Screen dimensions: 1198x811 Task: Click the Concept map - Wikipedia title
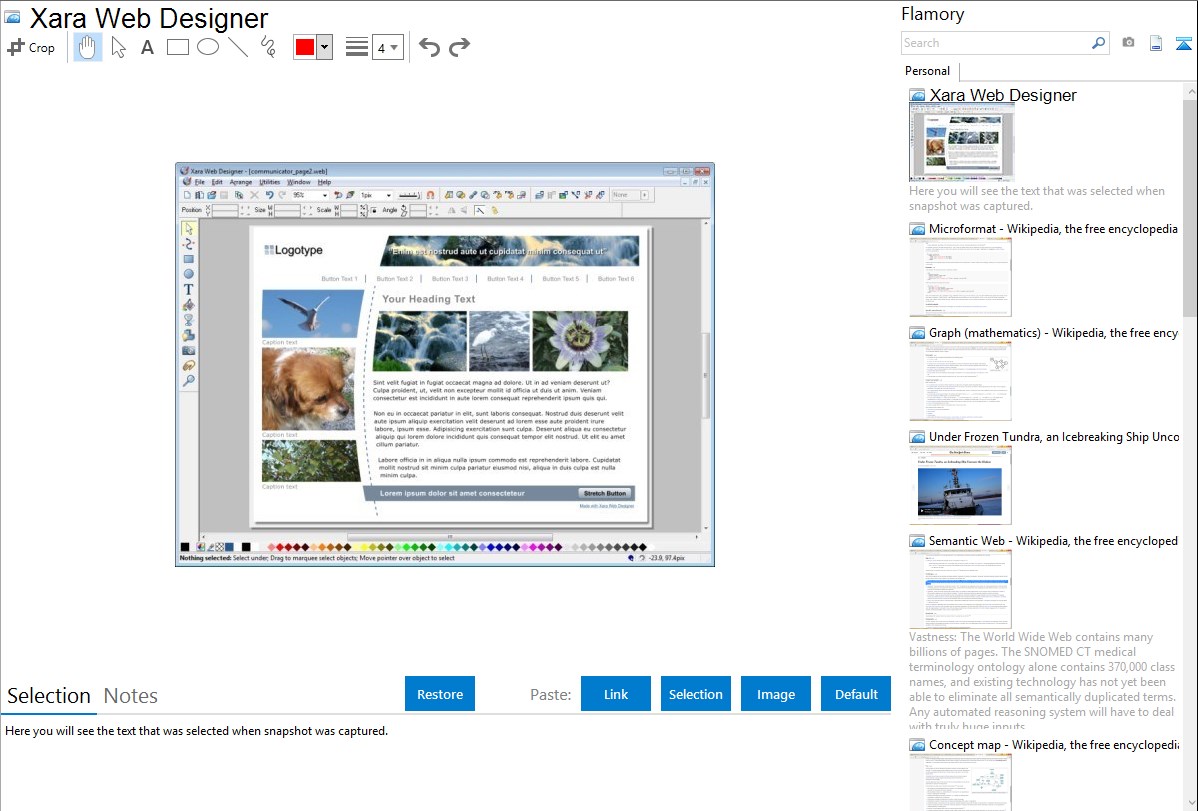pos(1053,744)
